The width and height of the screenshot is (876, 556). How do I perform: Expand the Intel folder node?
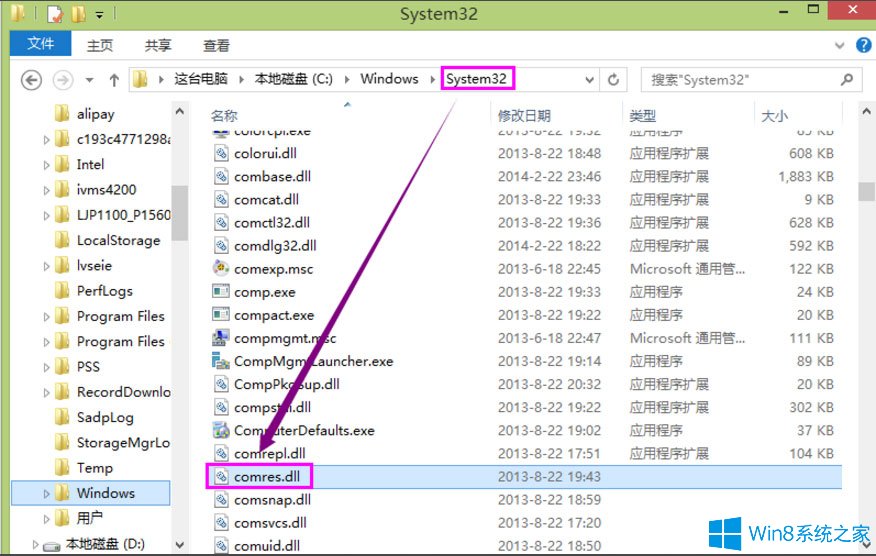pyautogui.click(x=46, y=165)
